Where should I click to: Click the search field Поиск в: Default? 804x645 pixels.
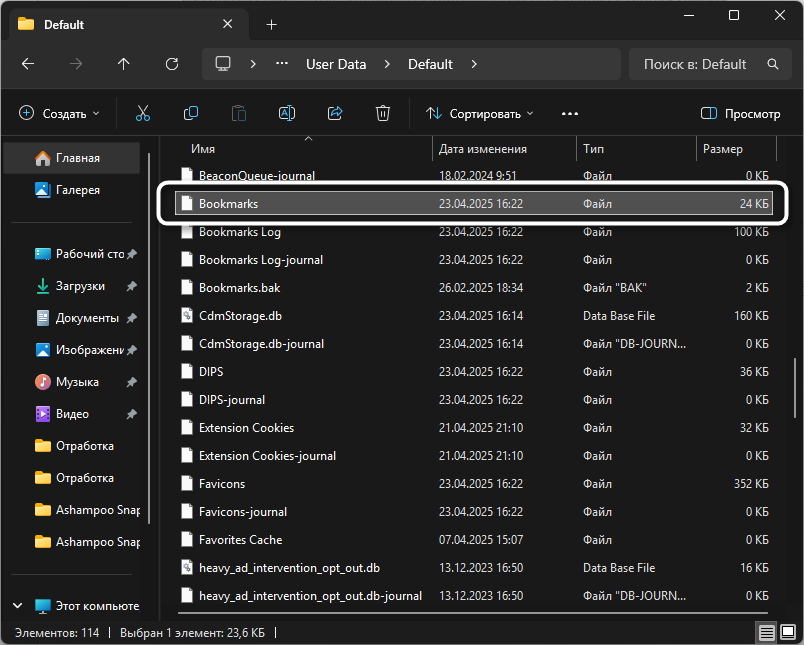[696, 64]
